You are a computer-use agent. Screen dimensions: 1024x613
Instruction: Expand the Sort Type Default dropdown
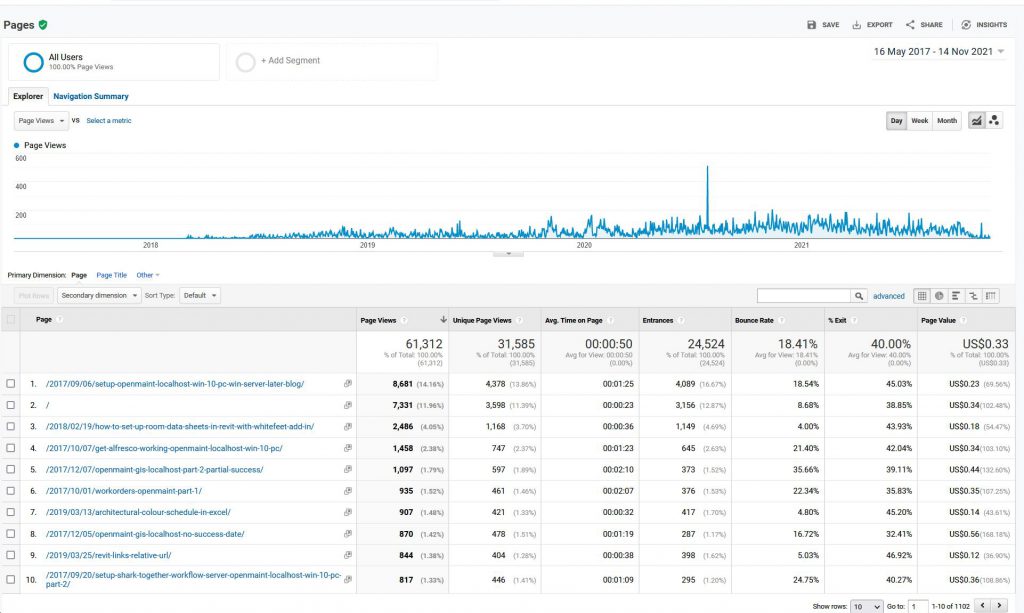(x=200, y=296)
